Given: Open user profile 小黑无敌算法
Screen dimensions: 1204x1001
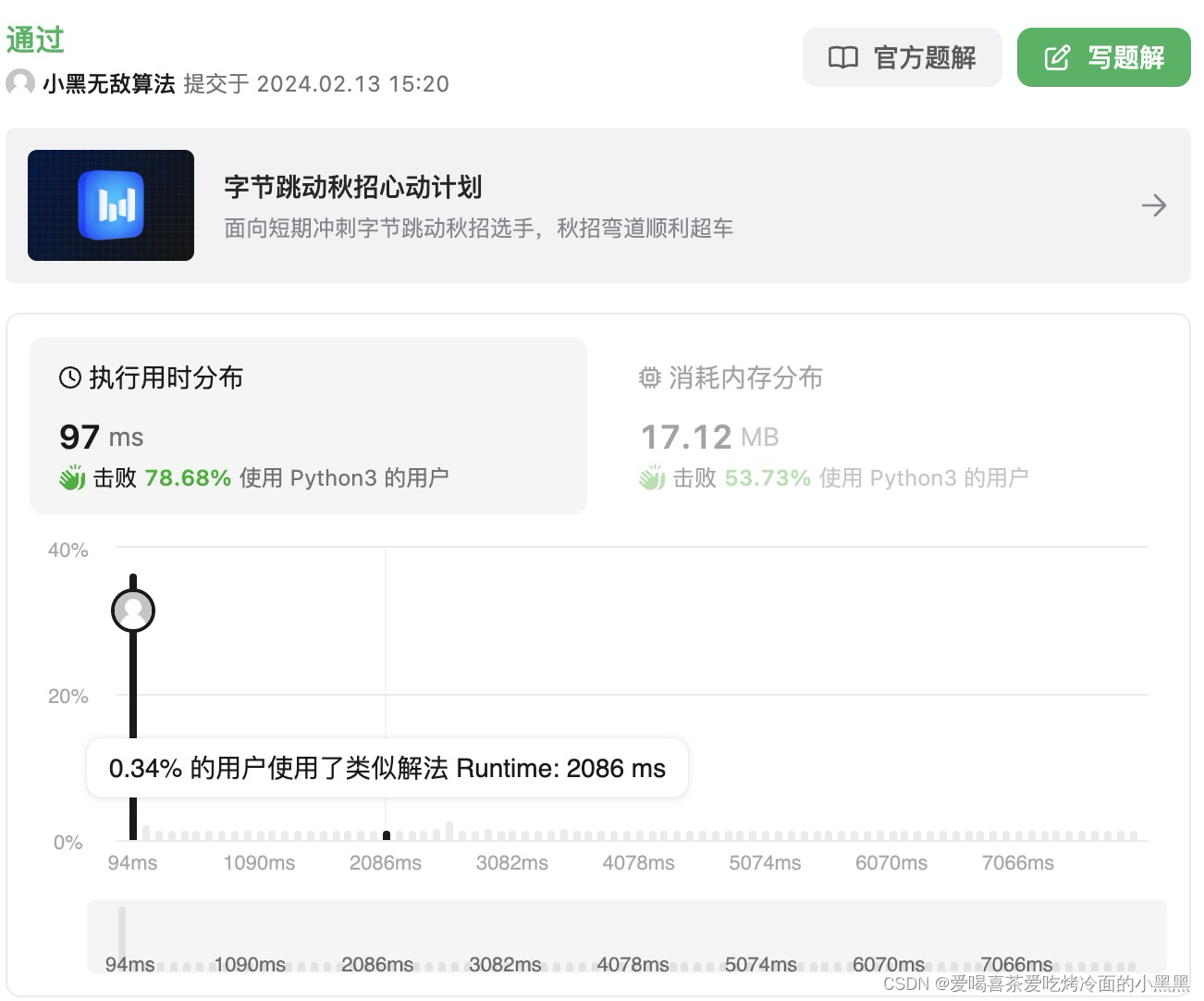Looking at the screenshot, I should pos(109,84).
